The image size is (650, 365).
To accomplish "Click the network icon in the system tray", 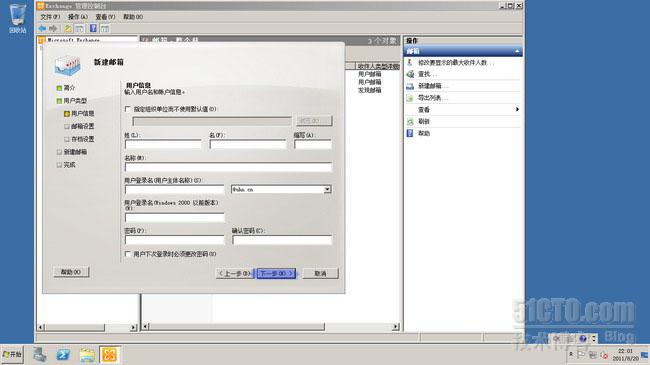I will coord(593,355).
